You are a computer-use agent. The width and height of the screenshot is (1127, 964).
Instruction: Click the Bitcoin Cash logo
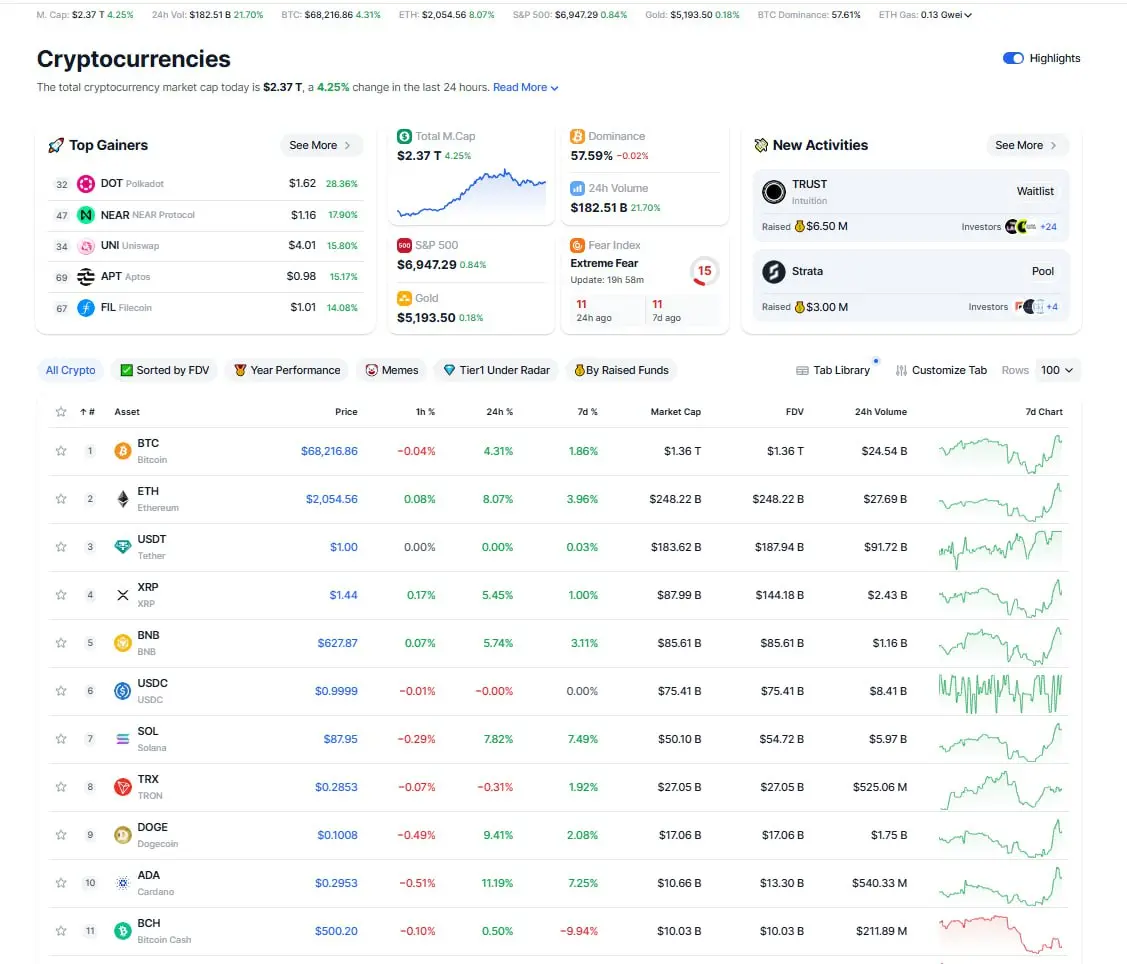[x=123, y=931]
